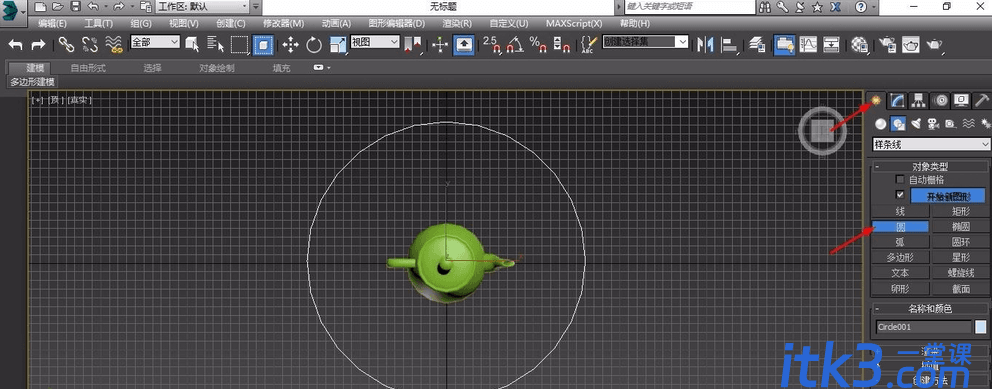Open the reference coordinate dropdown 视图

point(375,42)
